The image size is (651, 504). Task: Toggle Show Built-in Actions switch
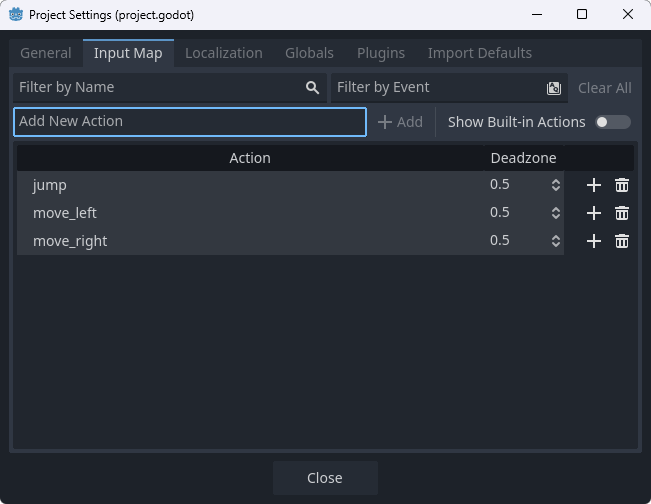click(612, 122)
